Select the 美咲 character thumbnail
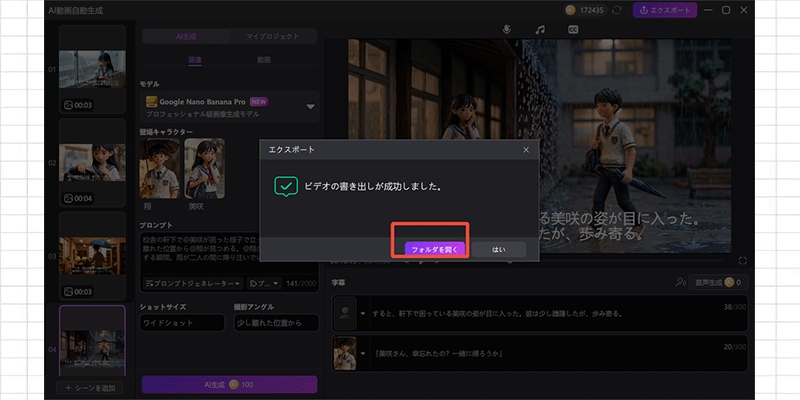This screenshot has height=400, width=800. click(x=204, y=168)
